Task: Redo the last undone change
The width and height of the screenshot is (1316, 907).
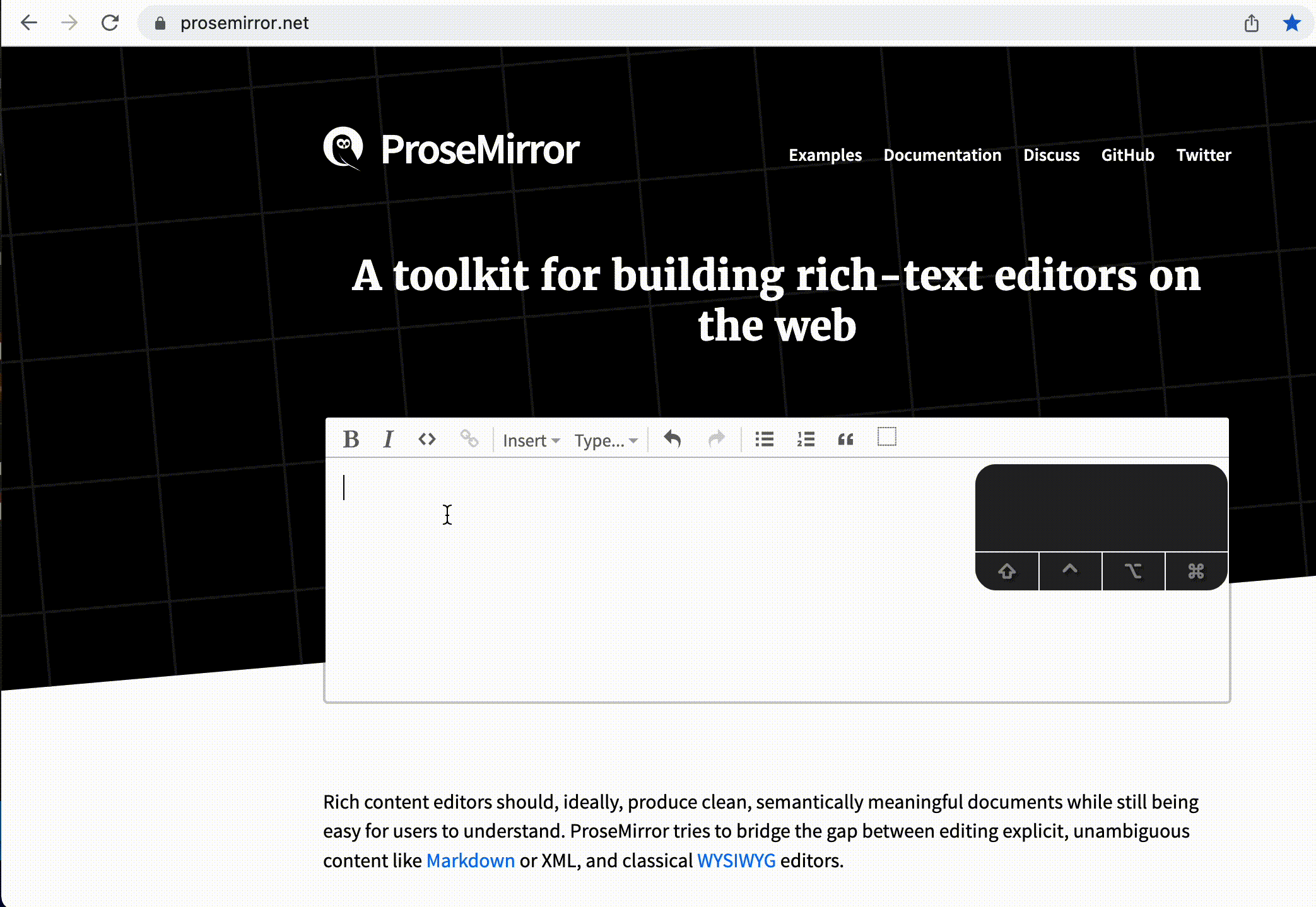Action: (x=717, y=439)
